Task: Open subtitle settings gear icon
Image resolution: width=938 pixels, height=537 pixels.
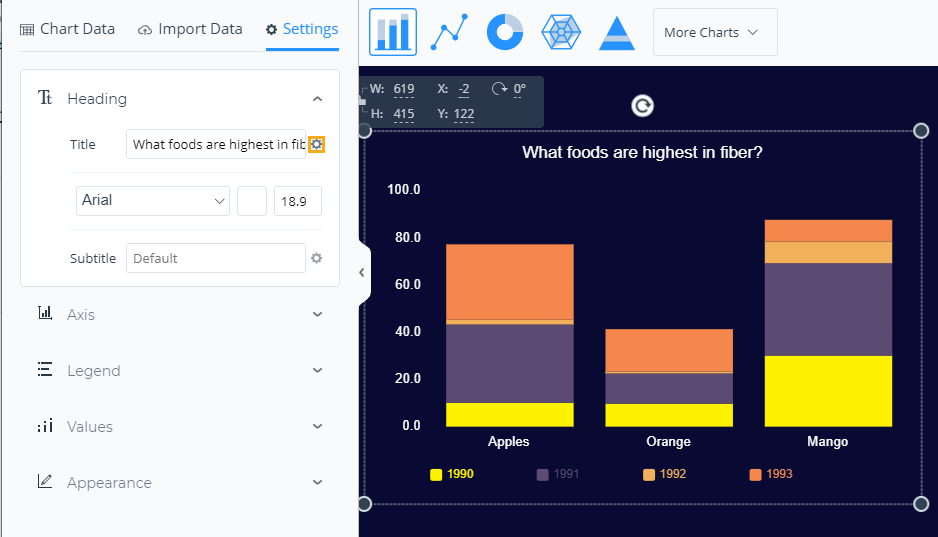Action: pos(317,258)
